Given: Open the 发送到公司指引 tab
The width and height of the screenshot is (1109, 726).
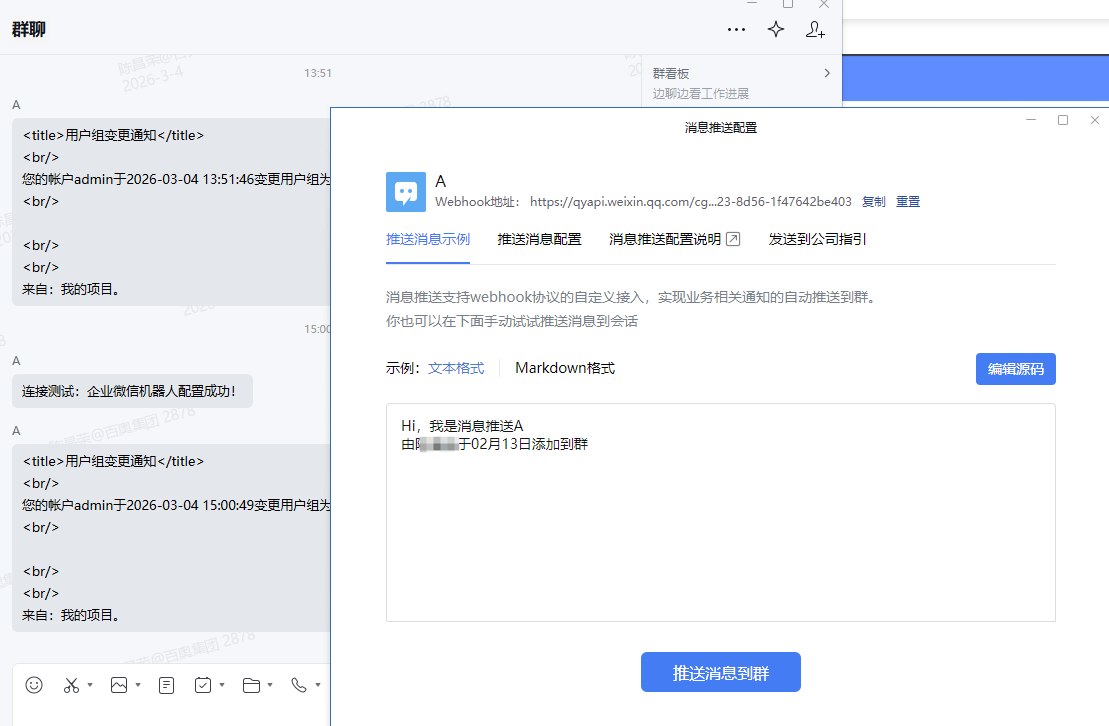Looking at the screenshot, I should 817,240.
